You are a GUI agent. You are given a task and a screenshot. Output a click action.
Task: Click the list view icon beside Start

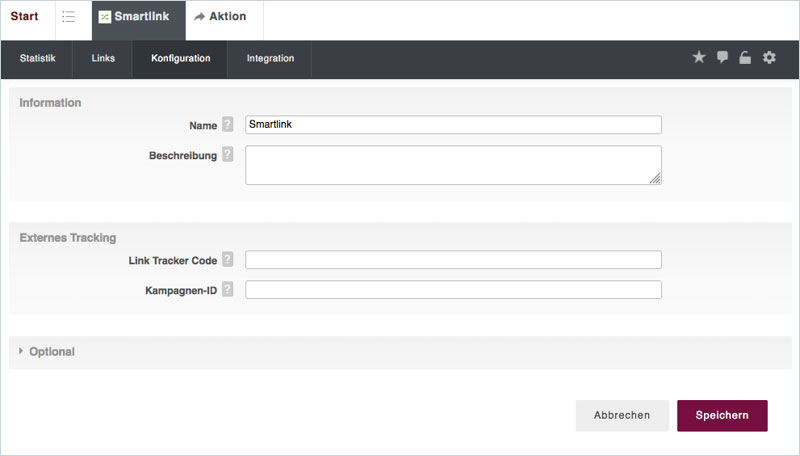tap(68, 17)
